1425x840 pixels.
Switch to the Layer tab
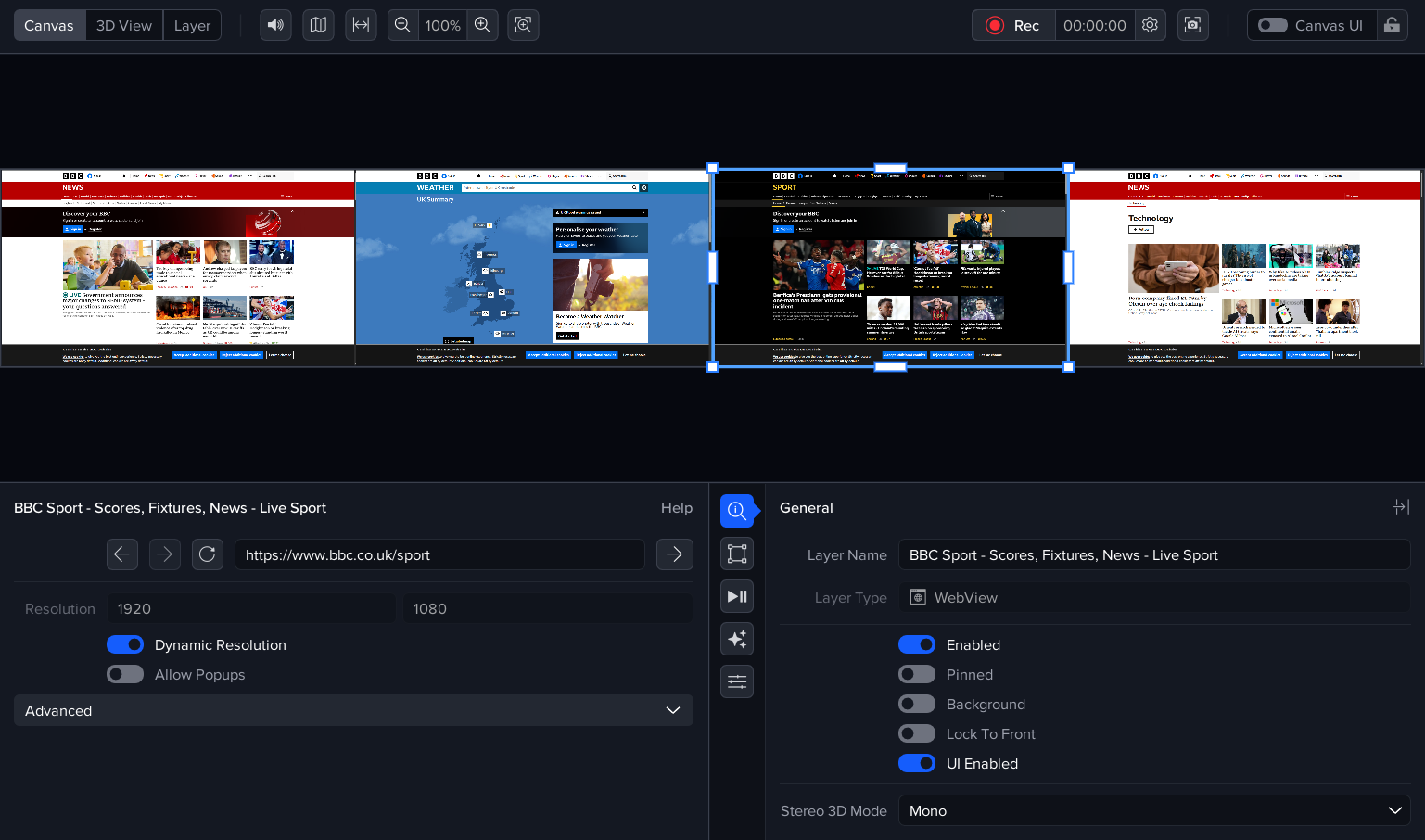(x=192, y=25)
